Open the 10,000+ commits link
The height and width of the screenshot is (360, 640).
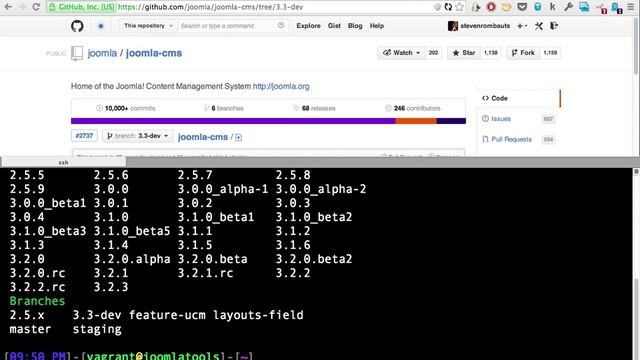(x=126, y=108)
